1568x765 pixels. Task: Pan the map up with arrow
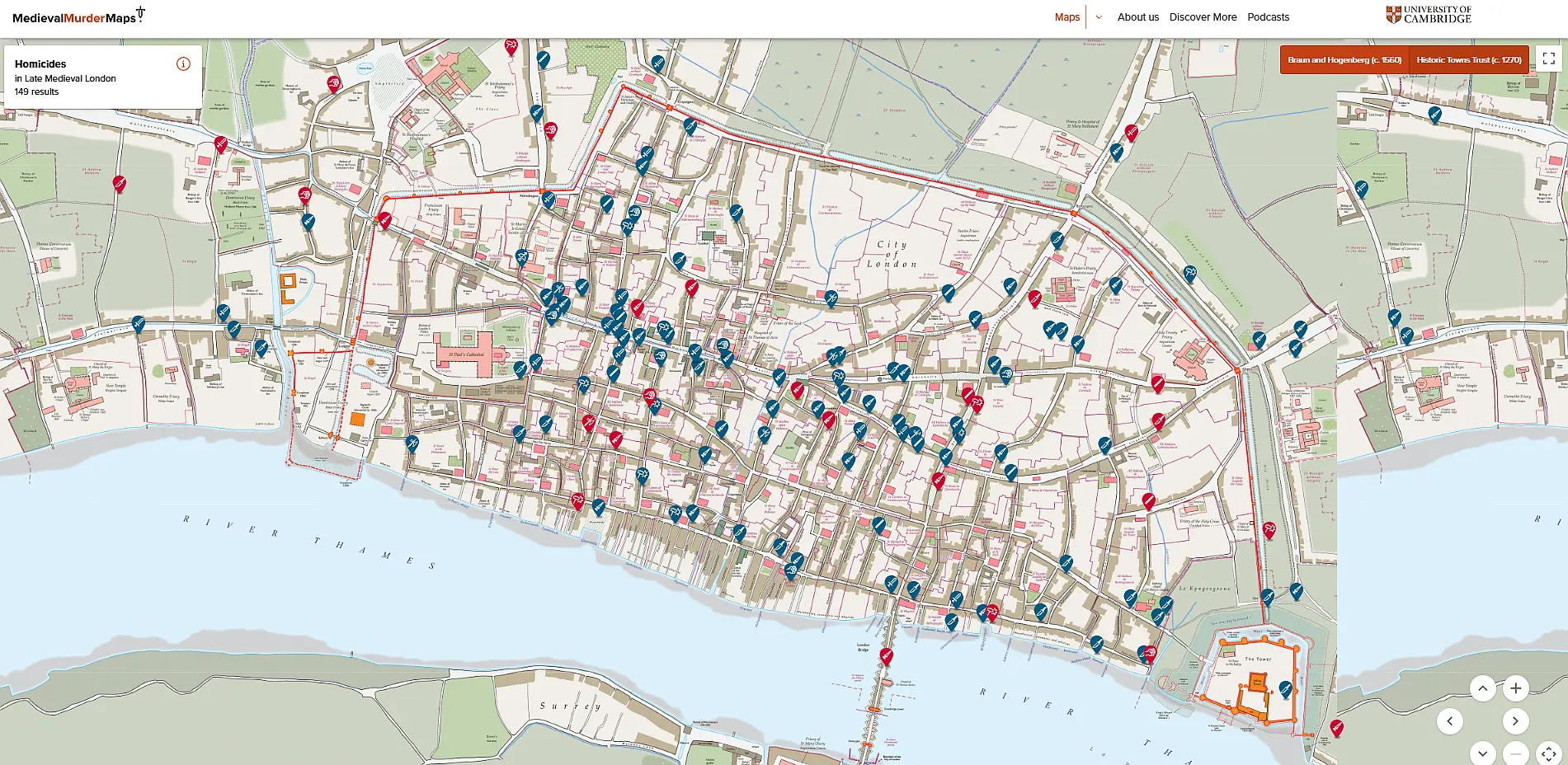(1482, 688)
